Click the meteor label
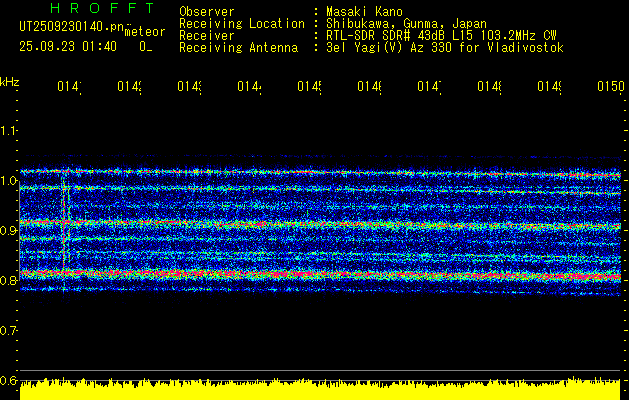629x400 pixels. click(145, 32)
